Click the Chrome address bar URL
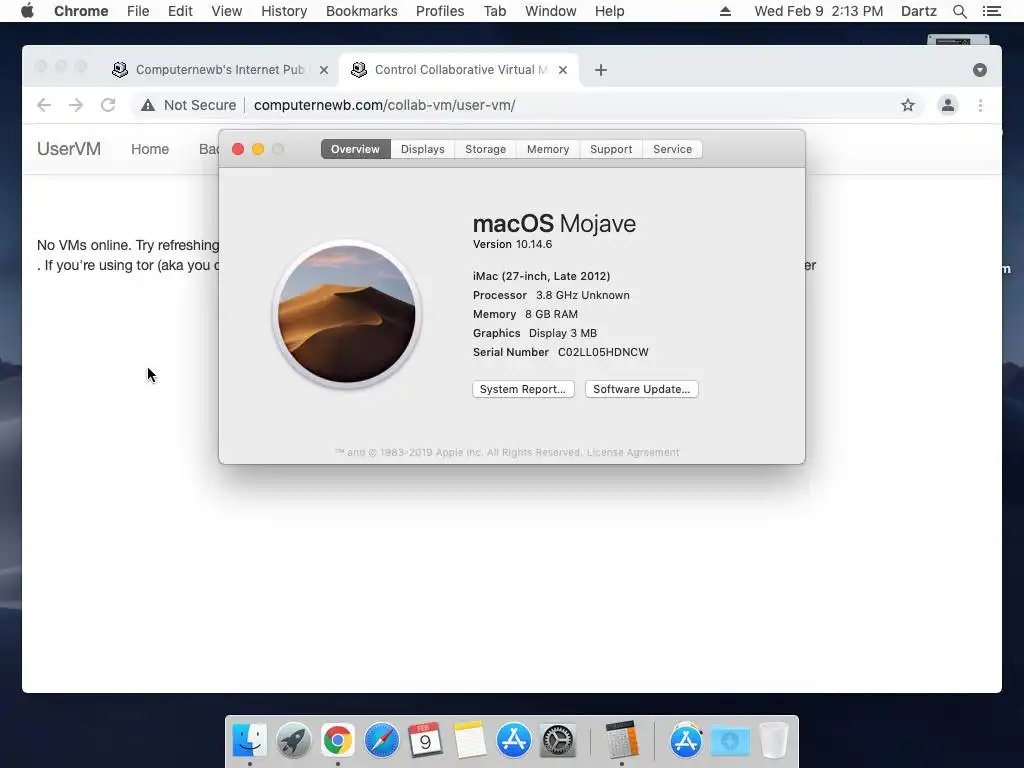 [385, 105]
